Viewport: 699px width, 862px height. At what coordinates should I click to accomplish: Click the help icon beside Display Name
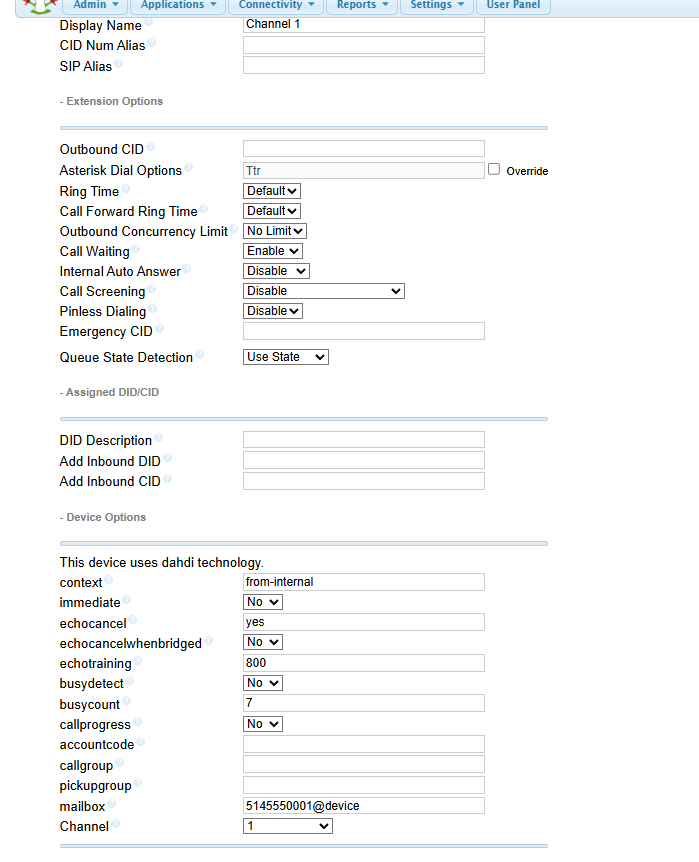pos(148,23)
